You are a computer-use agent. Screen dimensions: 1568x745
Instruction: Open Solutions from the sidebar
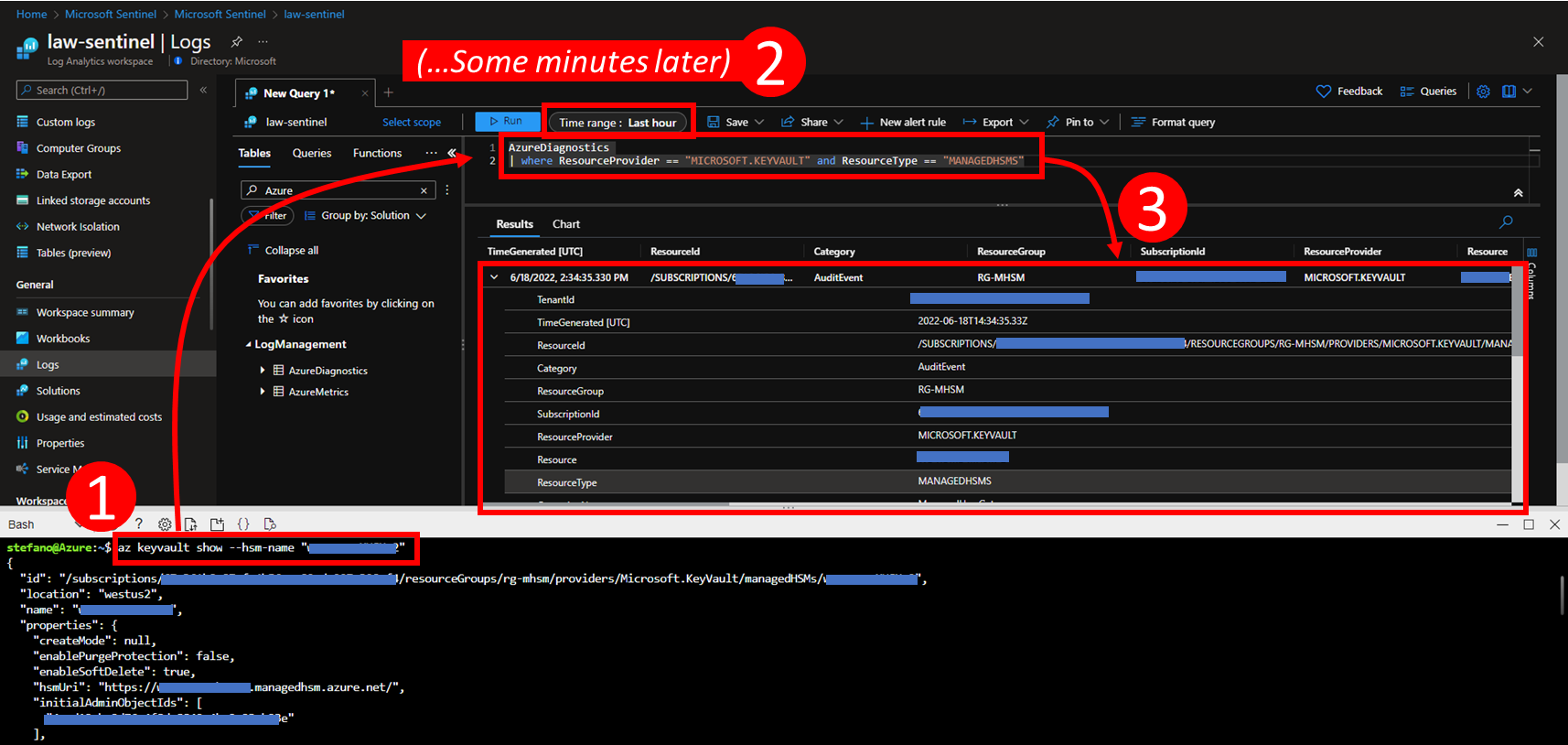click(x=58, y=391)
